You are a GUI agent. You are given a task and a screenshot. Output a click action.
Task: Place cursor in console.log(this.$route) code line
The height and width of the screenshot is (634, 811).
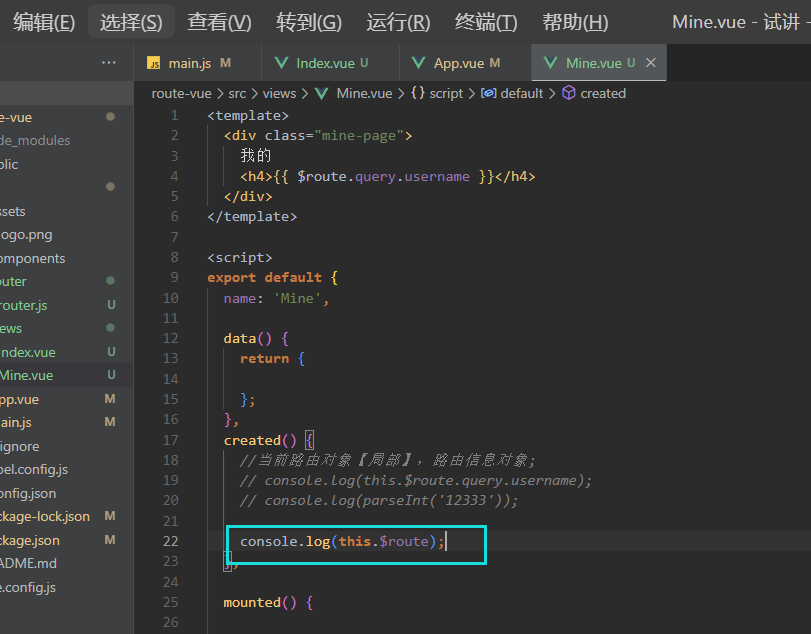[342, 541]
